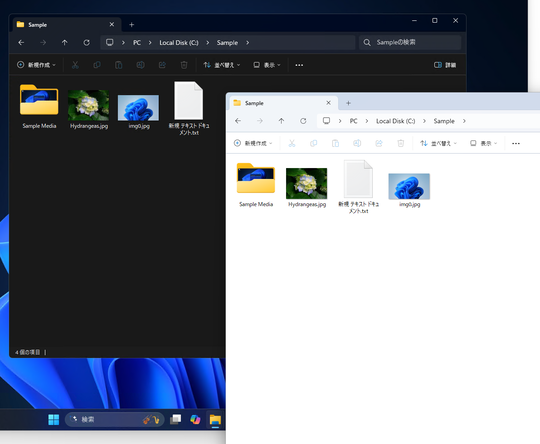Click Local Disk (C:) breadcrumb in dark window
Image resolution: width=540 pixels, height=444 pixels.
[x=179, y=43]
